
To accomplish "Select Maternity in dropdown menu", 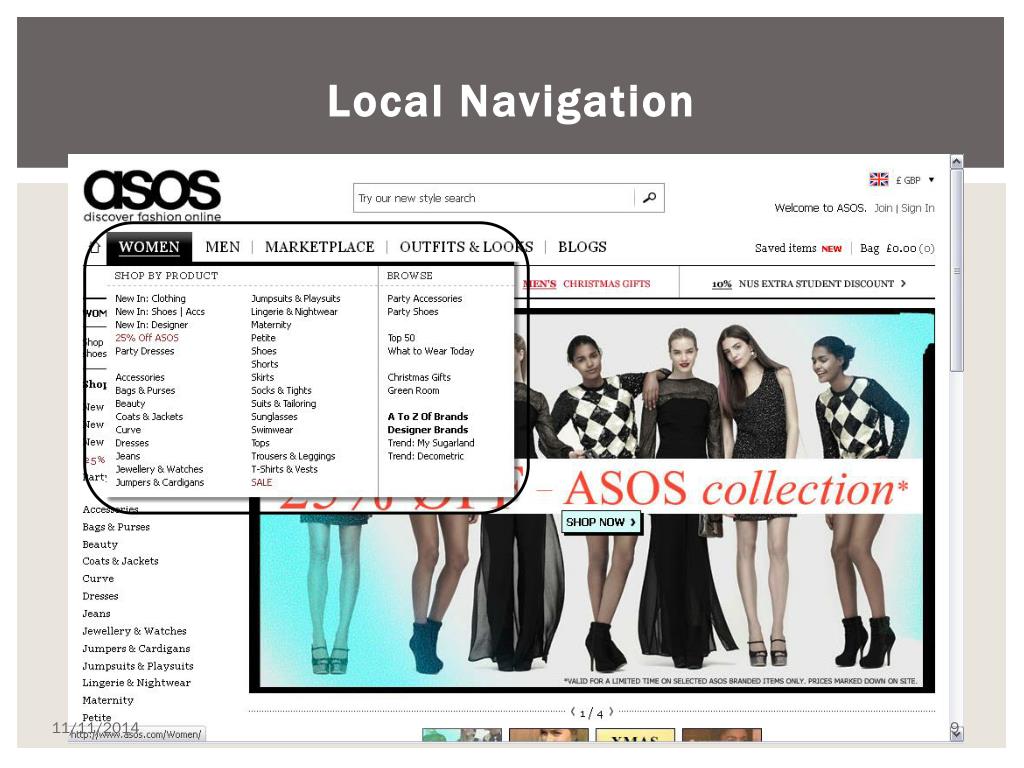I will [271, 325].
